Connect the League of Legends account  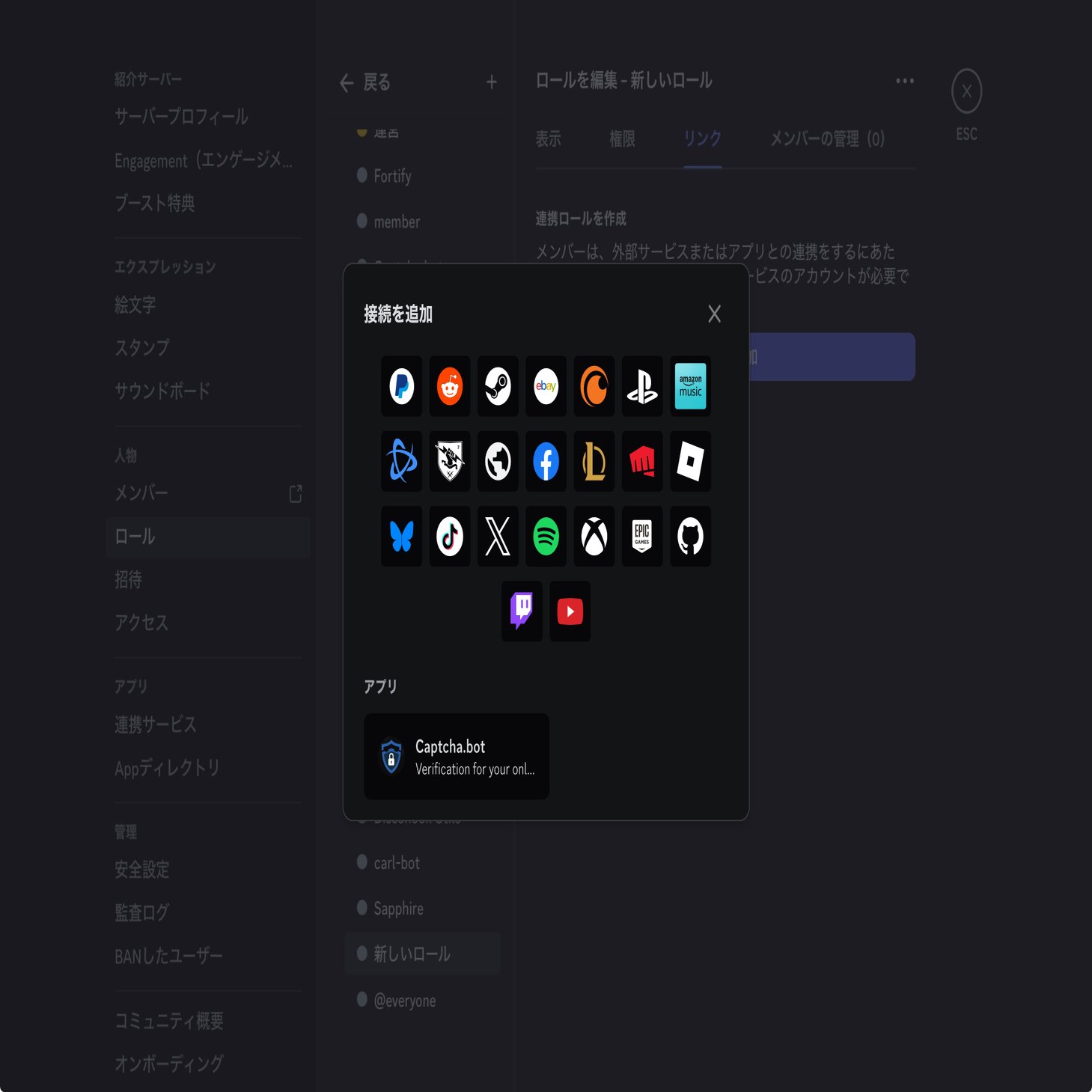click(x=594, y=461)
